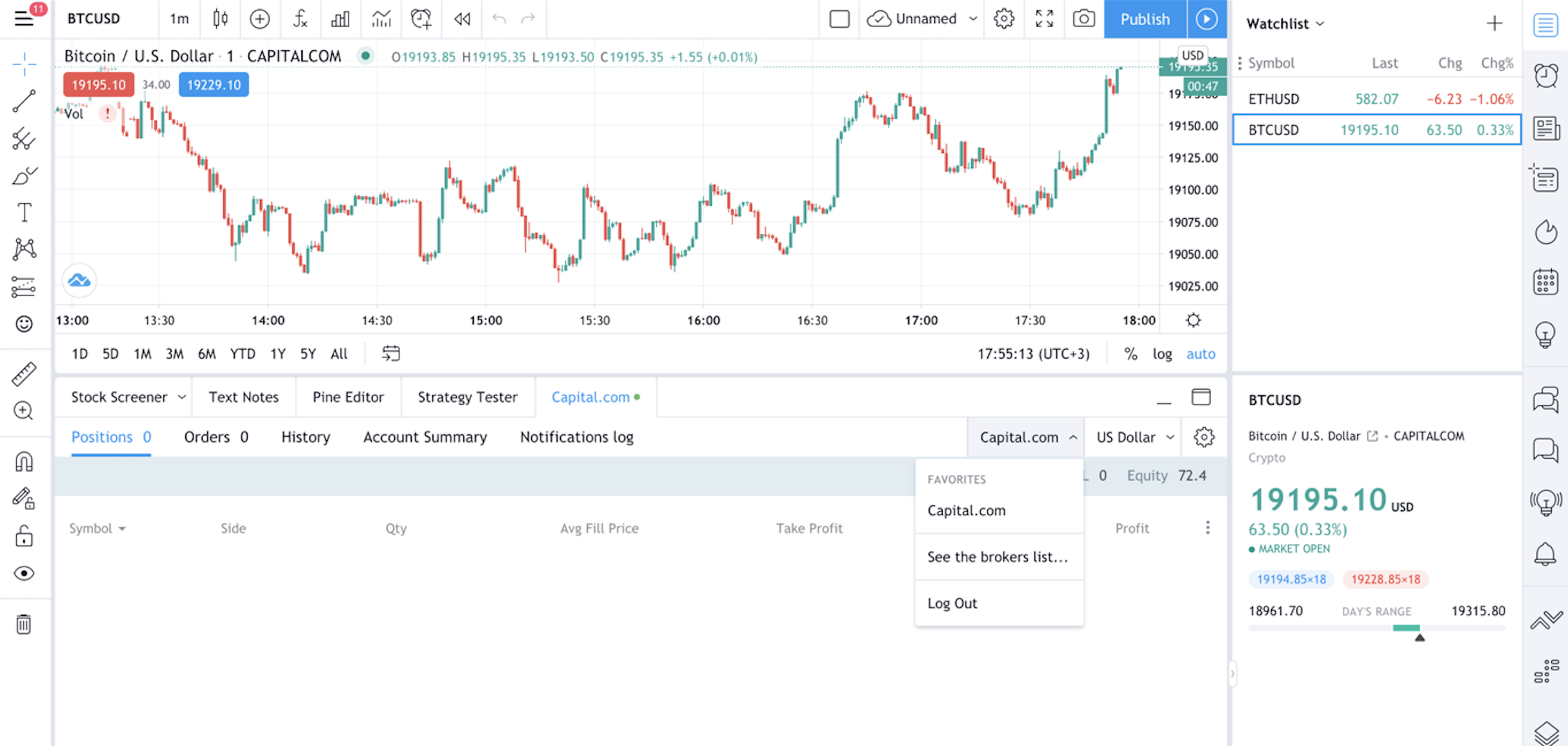The width and height of the screenshot is (1568, 746).
Task: Toggle the eye hide-all-drawings icon
Action: pos(24,574)
